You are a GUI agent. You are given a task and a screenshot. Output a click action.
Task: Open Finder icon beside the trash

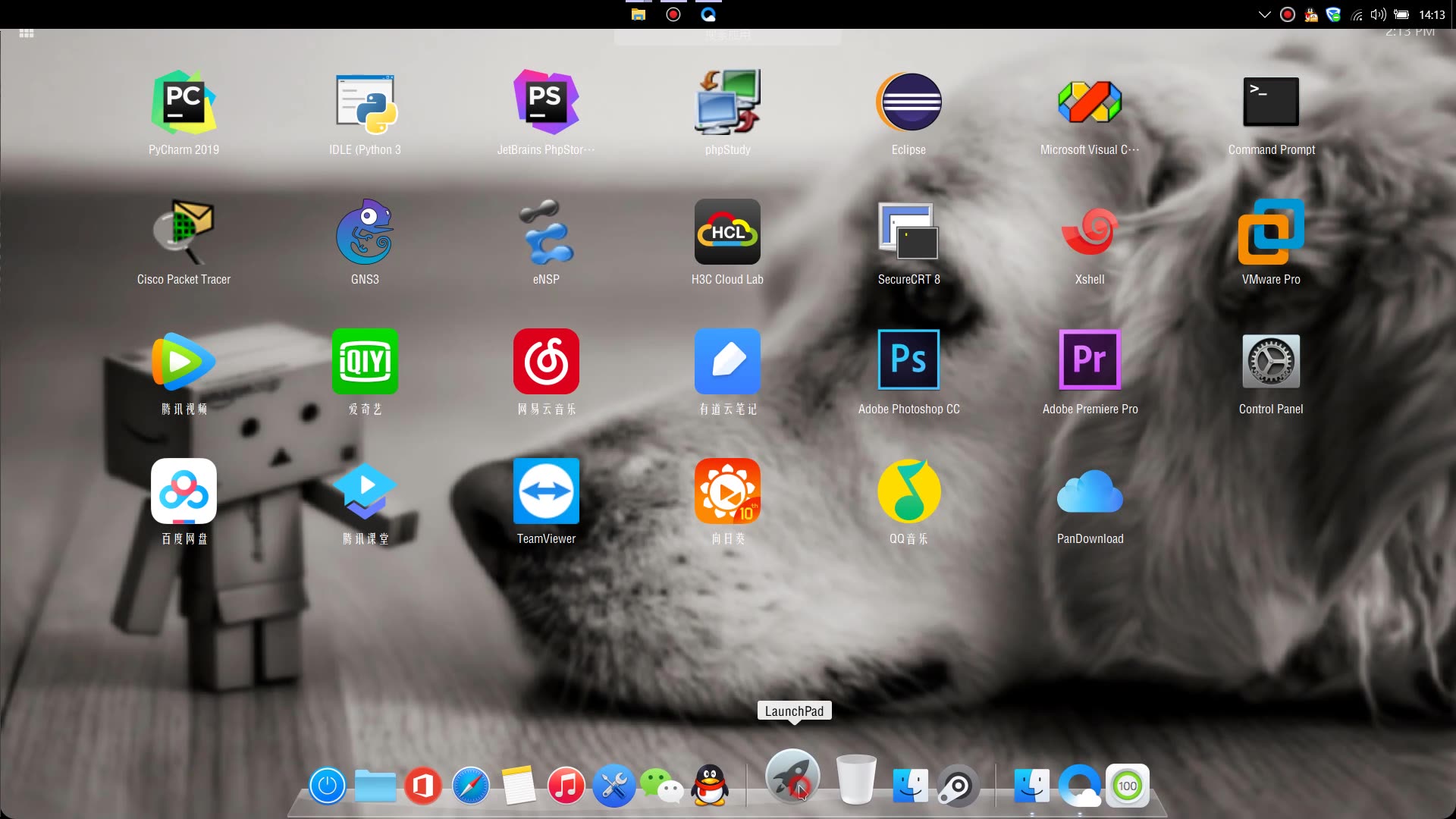(910, 786)
